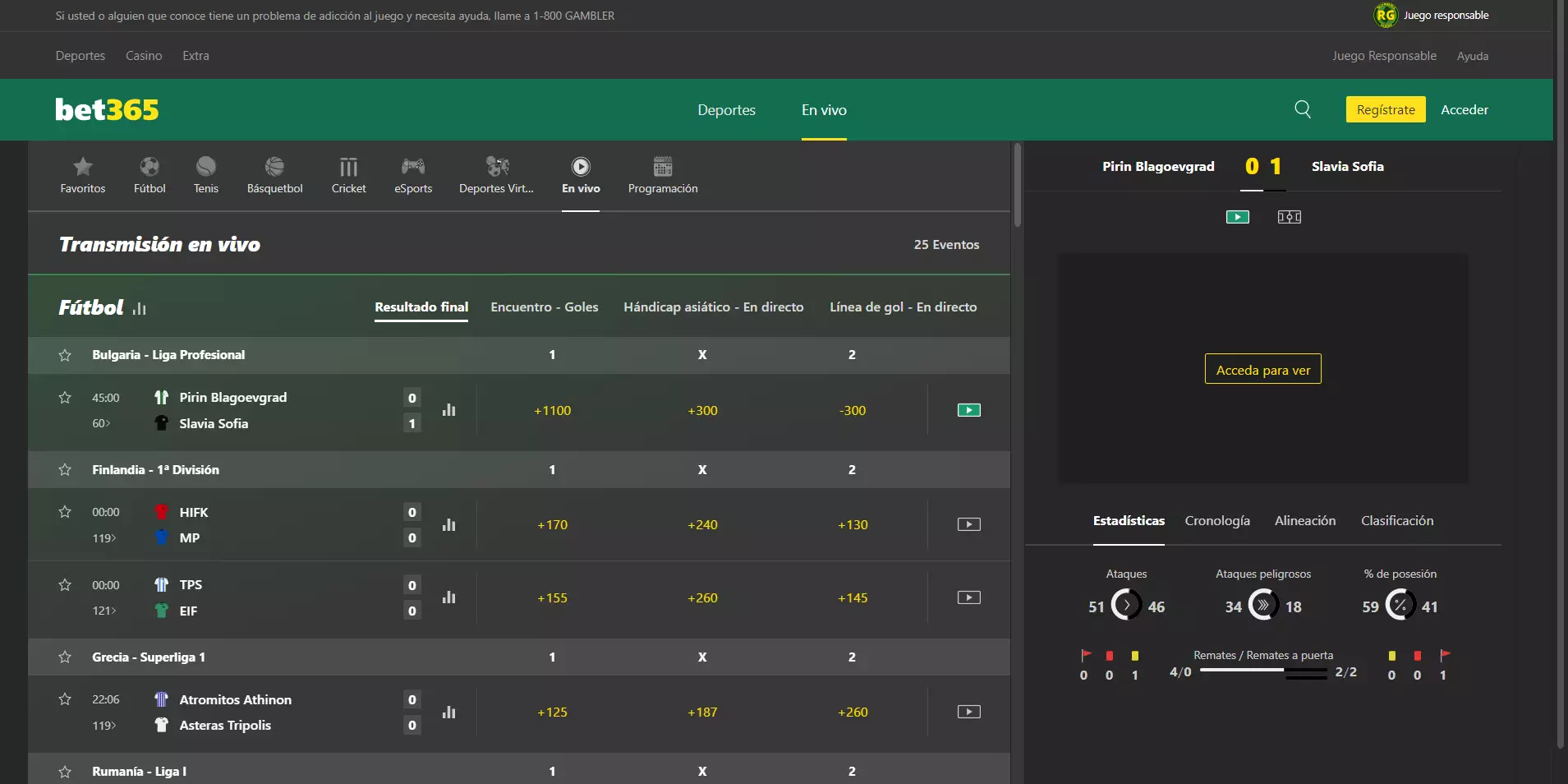Watch live stream of Pirin Blagoevgrad match

coord(969,410)
